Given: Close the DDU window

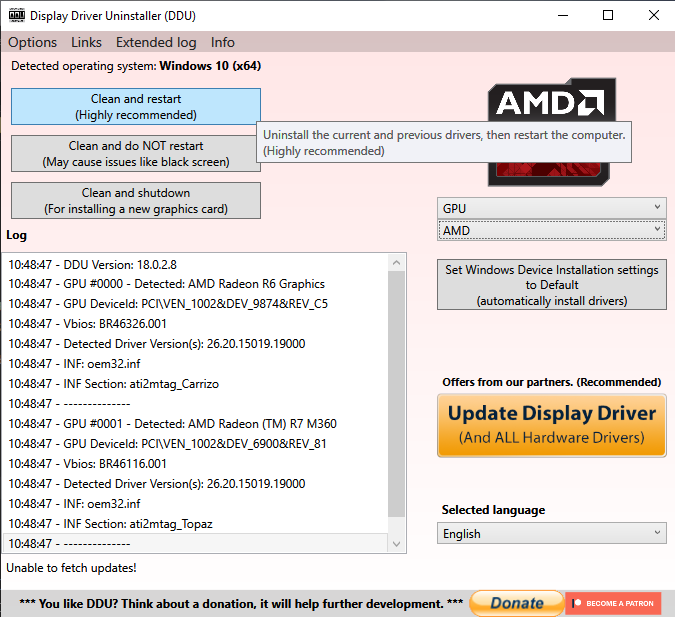Looking at the screenshot, I should point(653,16).
